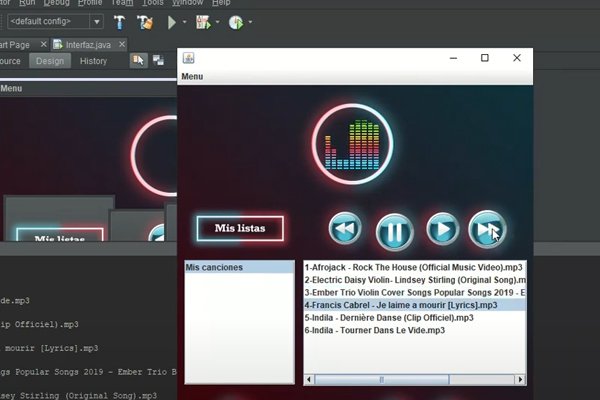Pause the current song

point(394,232)
